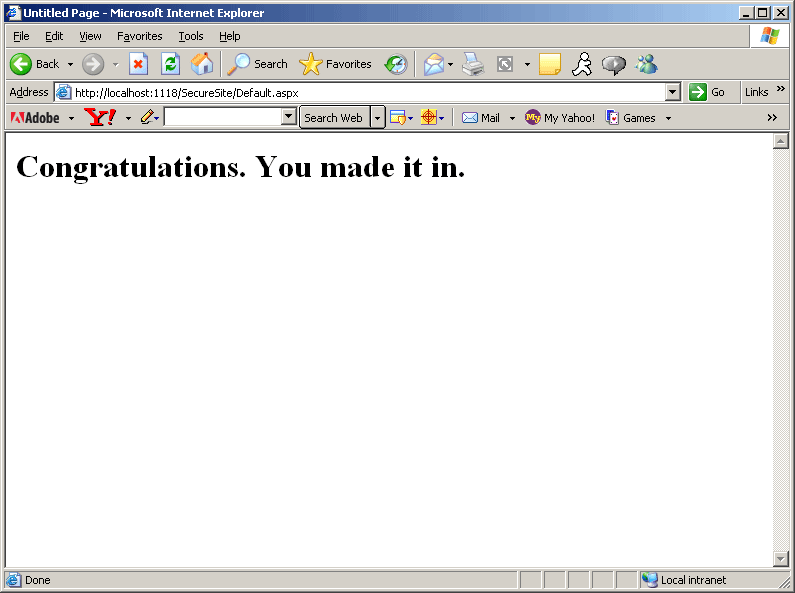Viewport: 795px width, 593px height.
Task: Open Favorites star toolbar button
Action: 335,64
